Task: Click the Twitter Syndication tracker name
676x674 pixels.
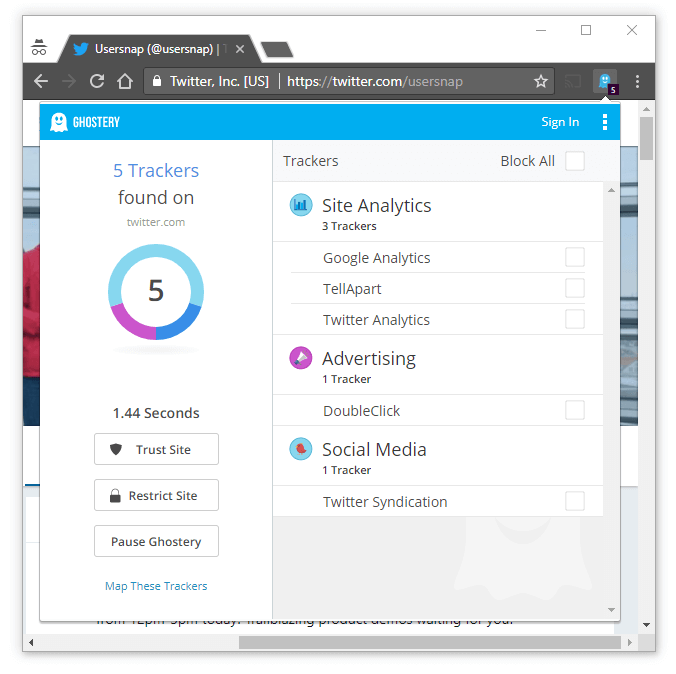Action: (x=385, y=502)
